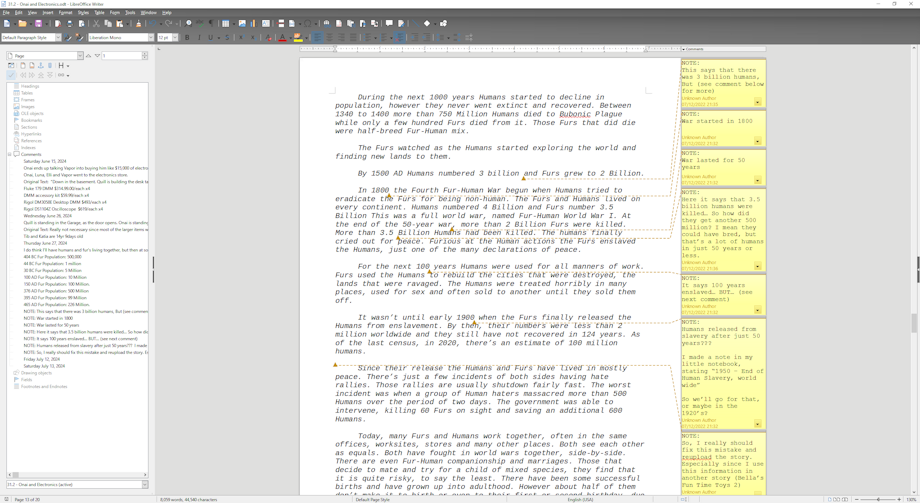Open the Liberation Mono font dropdown
The image size is (920, 503).
point(151,38)
